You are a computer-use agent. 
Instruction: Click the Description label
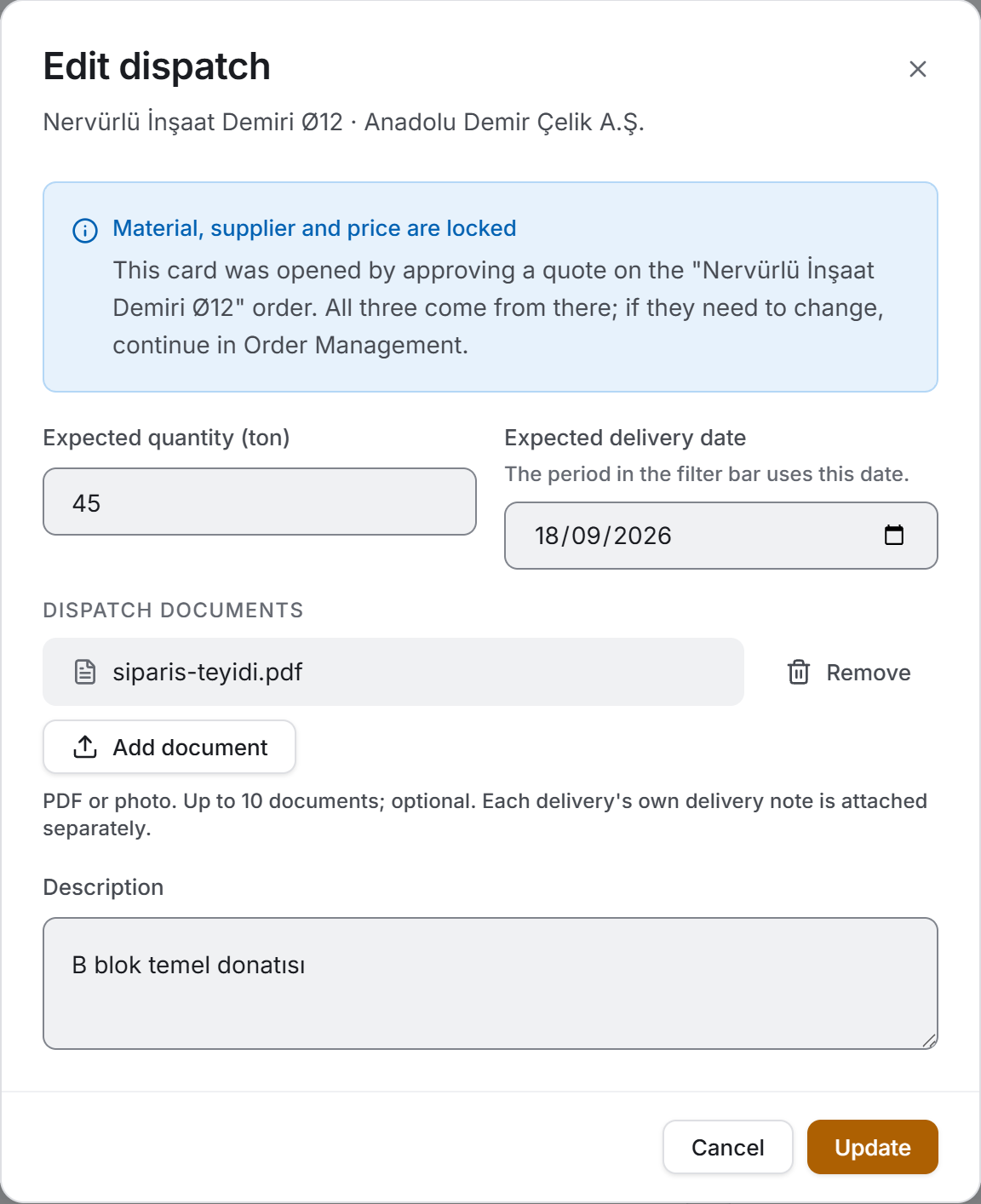click(103, 887)
